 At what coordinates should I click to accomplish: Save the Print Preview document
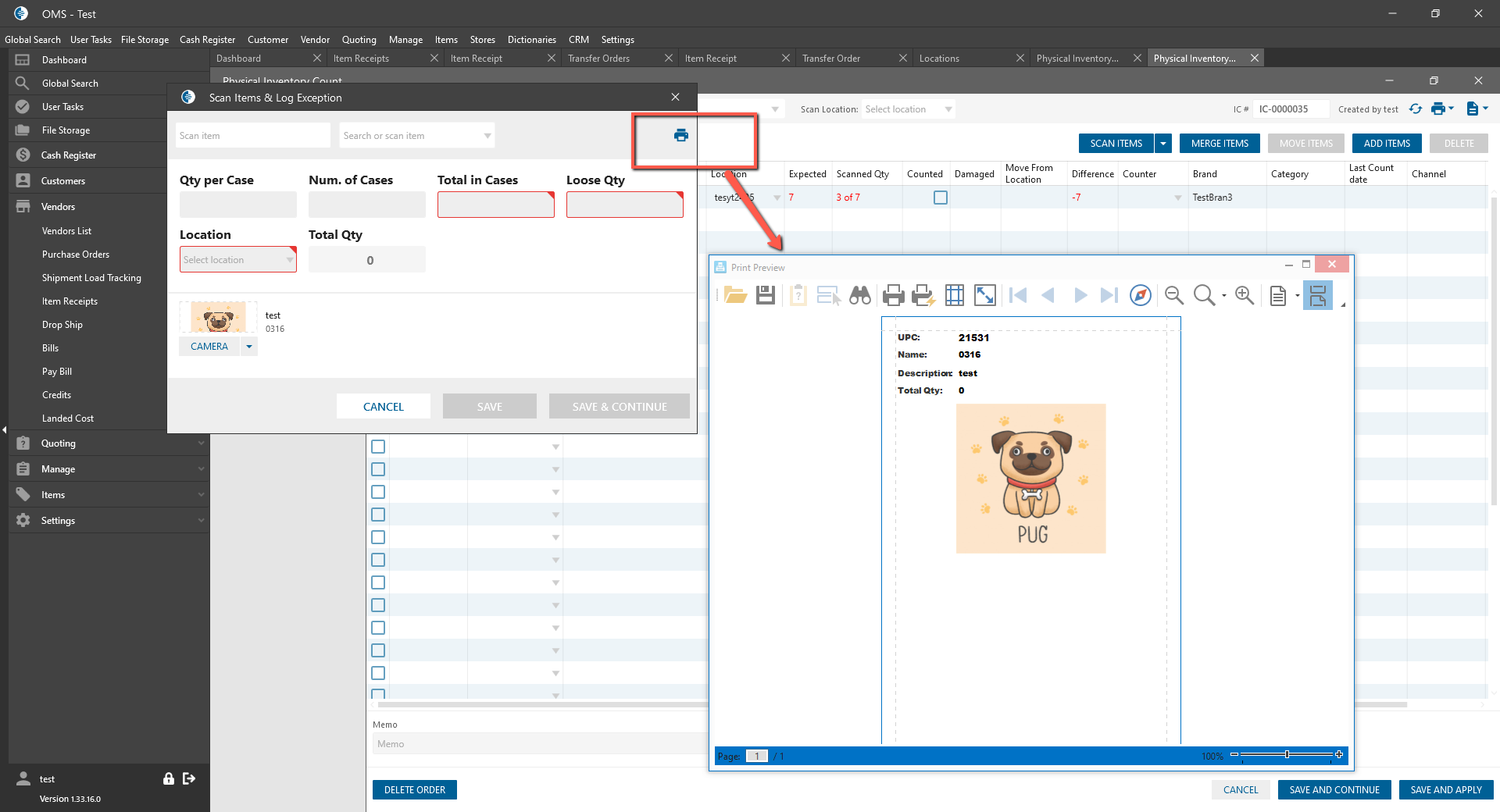766,295
